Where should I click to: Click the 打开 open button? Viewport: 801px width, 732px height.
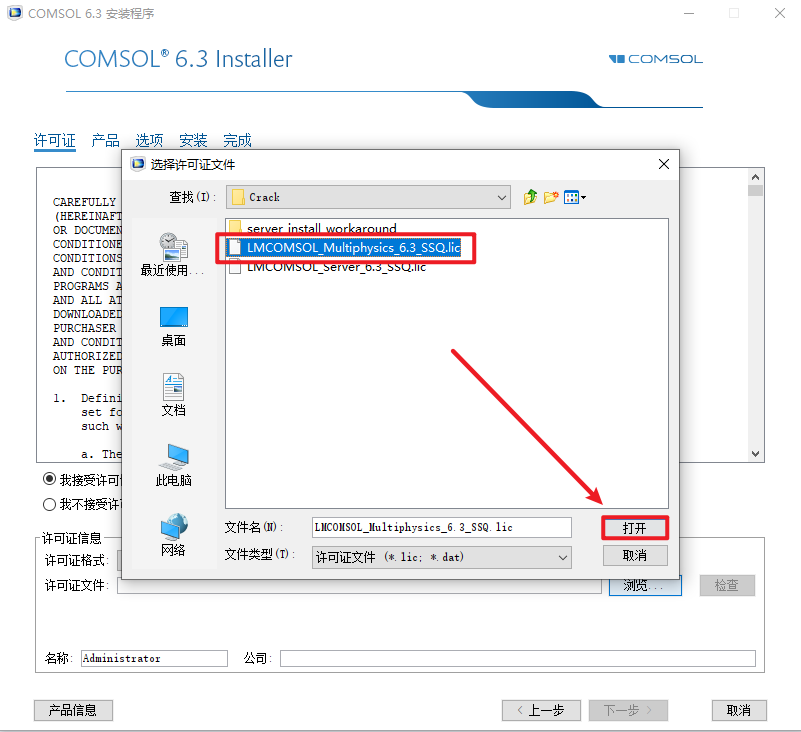(x=634, y=528)
